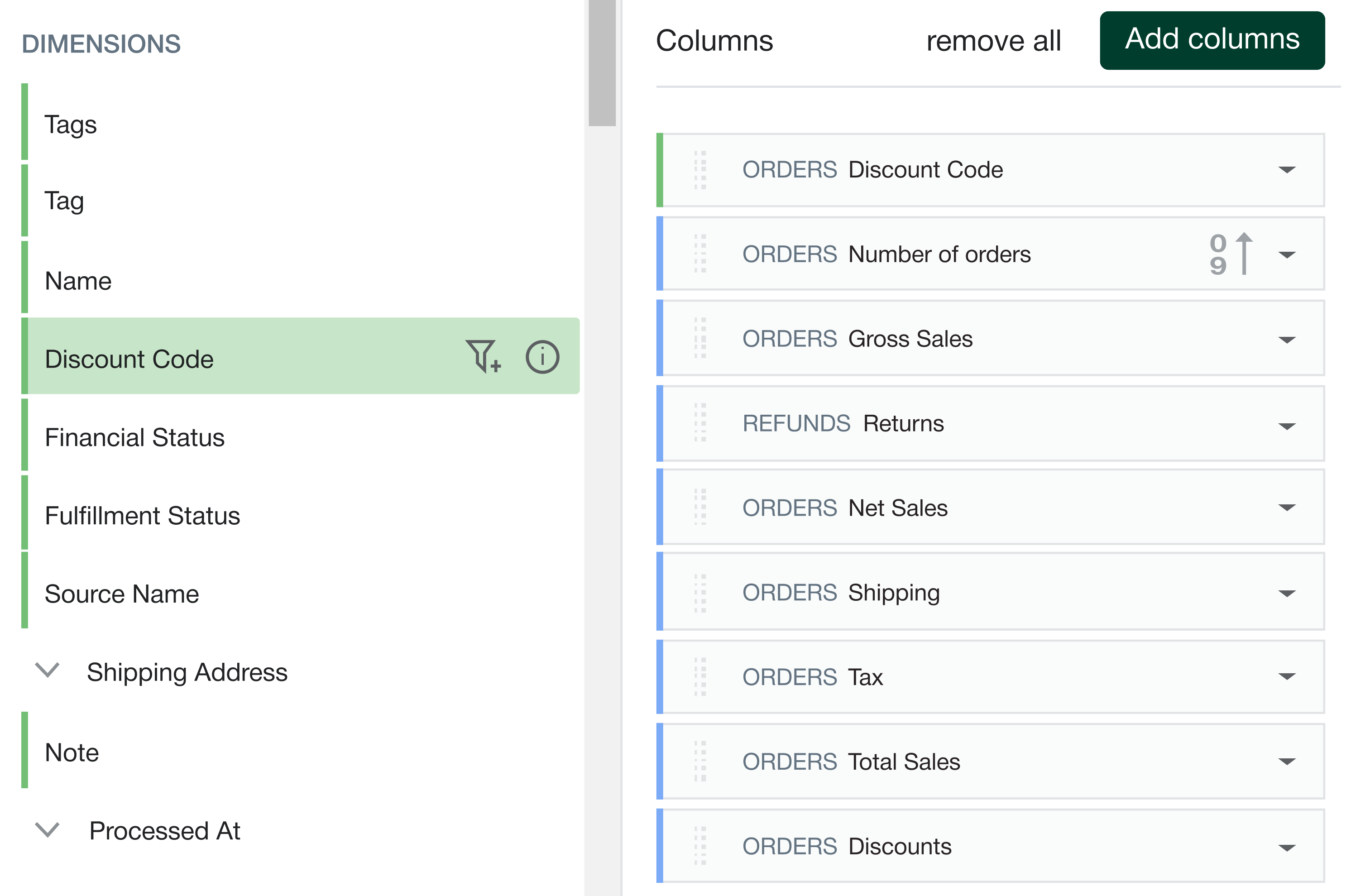Click the drag handle of Returns column
The width and height of the screenshot is (1351, 896).
tap(700, 423)
